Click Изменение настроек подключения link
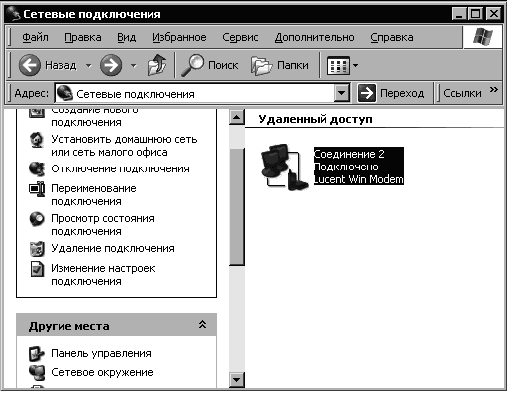Screen dimensions: 508x393 tap(103, 275)
